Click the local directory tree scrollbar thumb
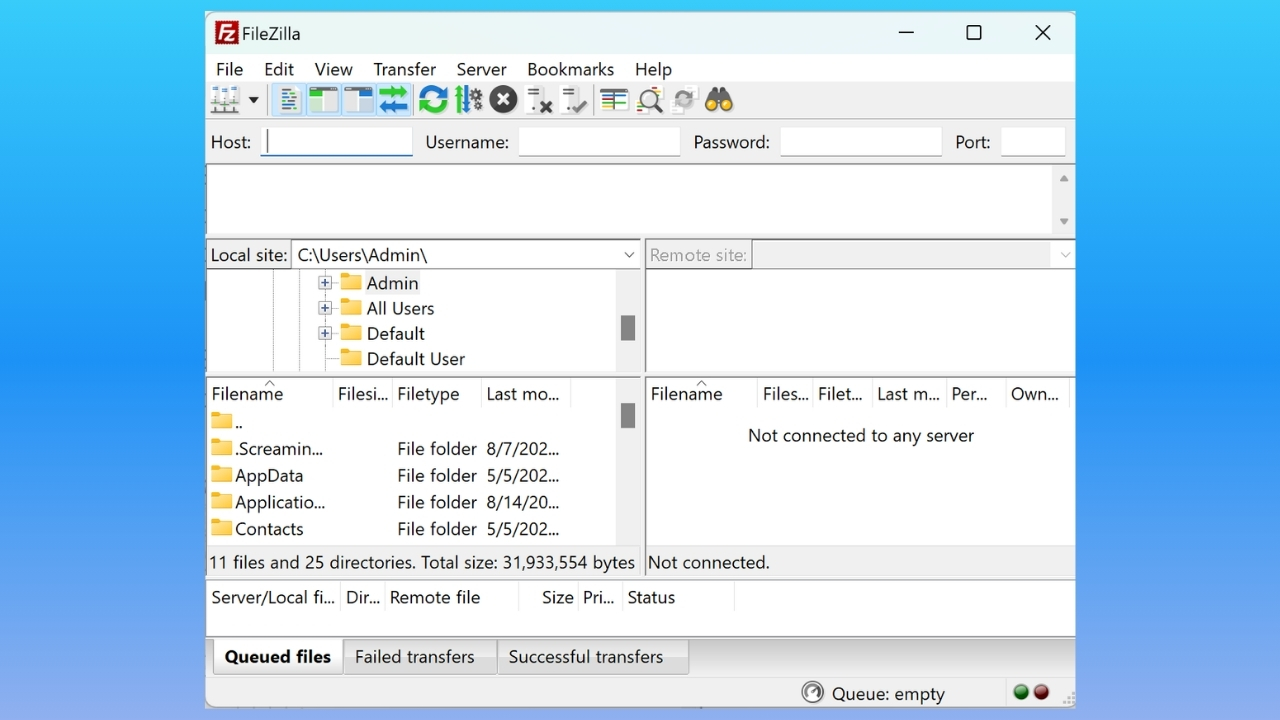 pos(628,328)
